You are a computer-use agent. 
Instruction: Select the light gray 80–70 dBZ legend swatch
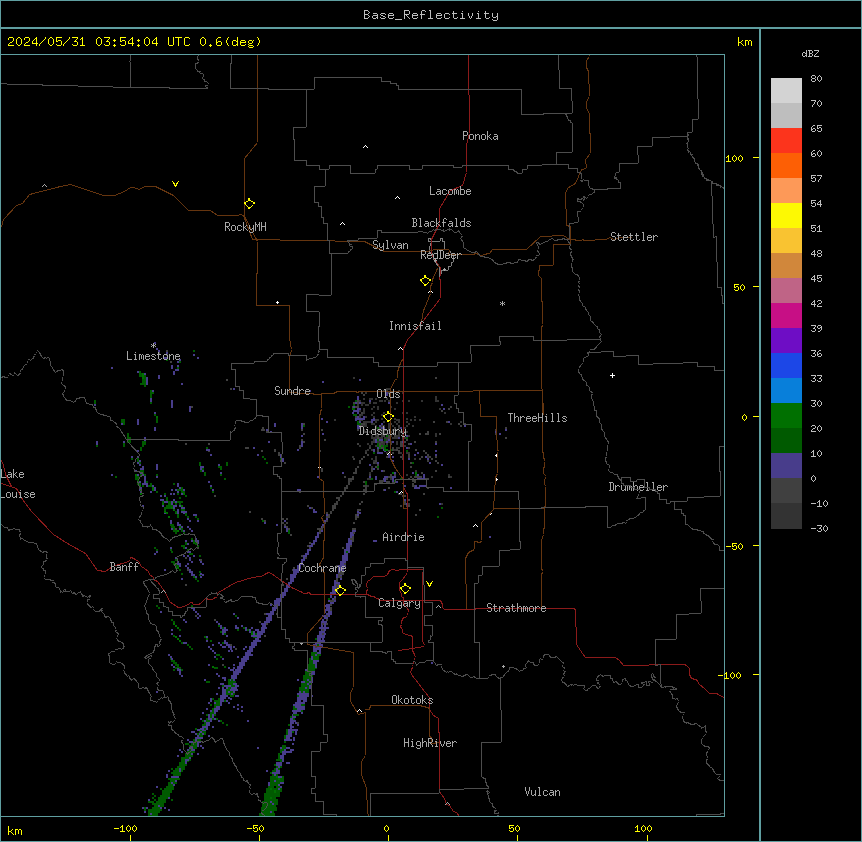coord(786,91)
